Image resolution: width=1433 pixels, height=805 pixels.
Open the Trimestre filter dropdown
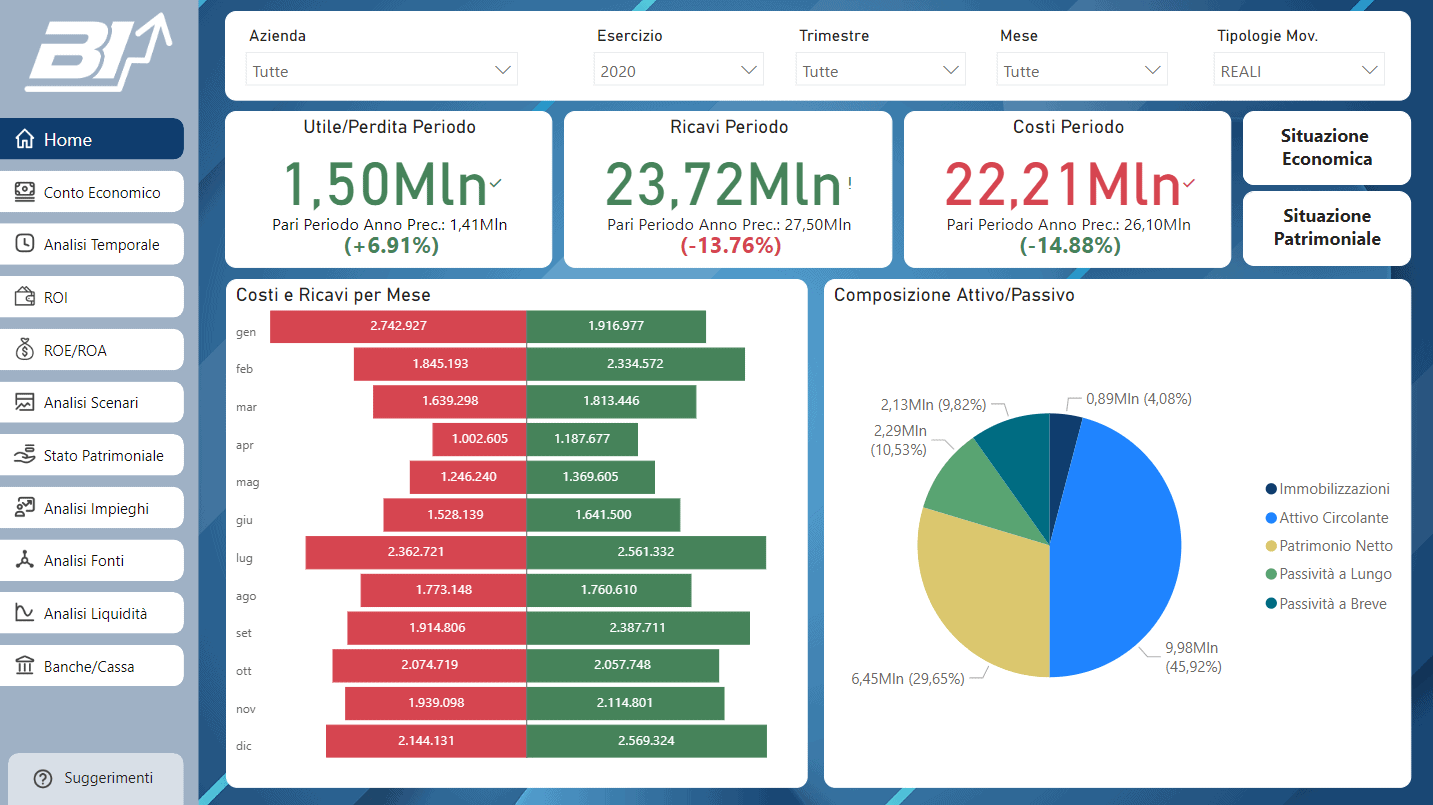point(881,70)
